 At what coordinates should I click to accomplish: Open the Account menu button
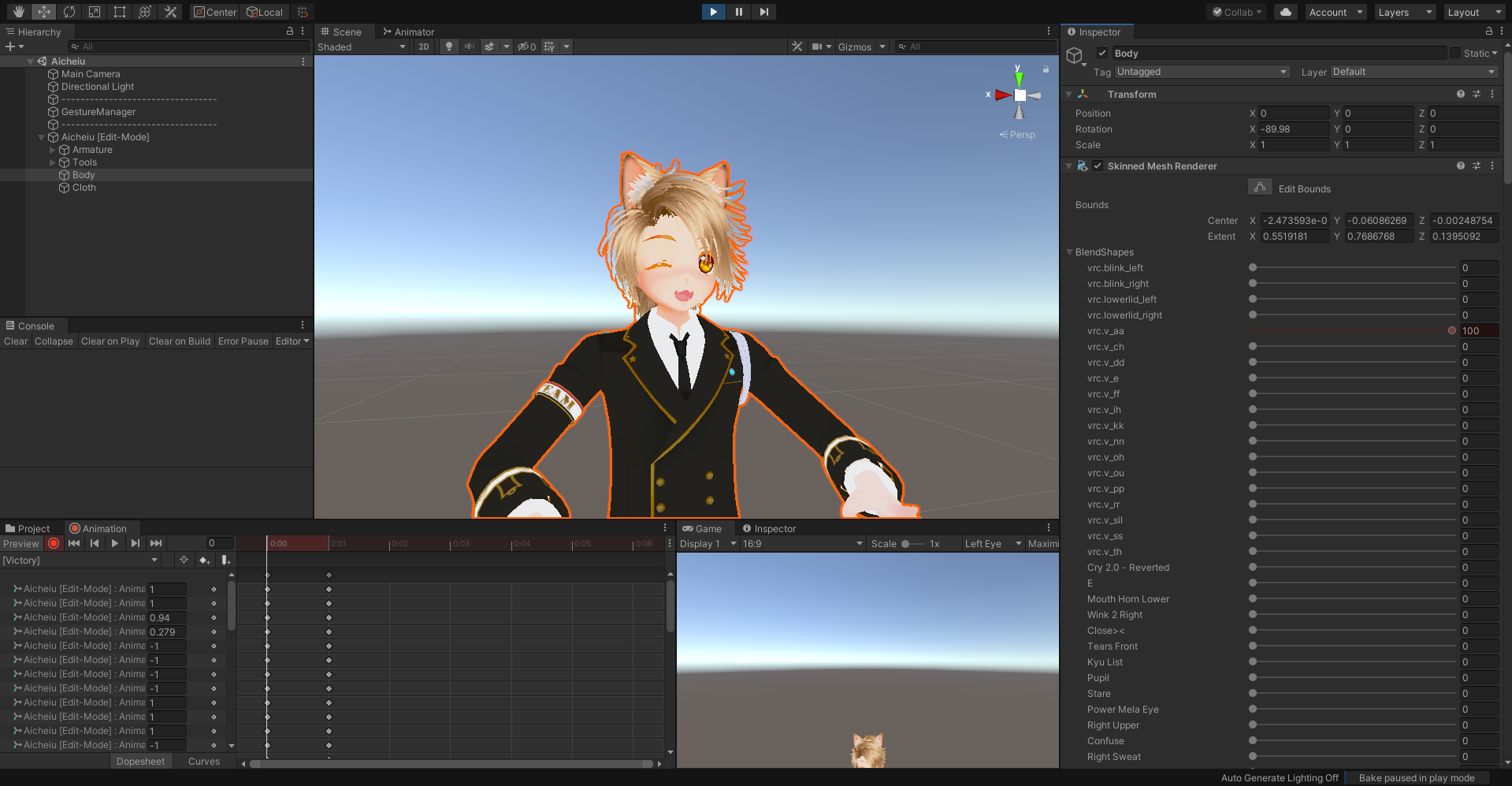click(1336, 12)
